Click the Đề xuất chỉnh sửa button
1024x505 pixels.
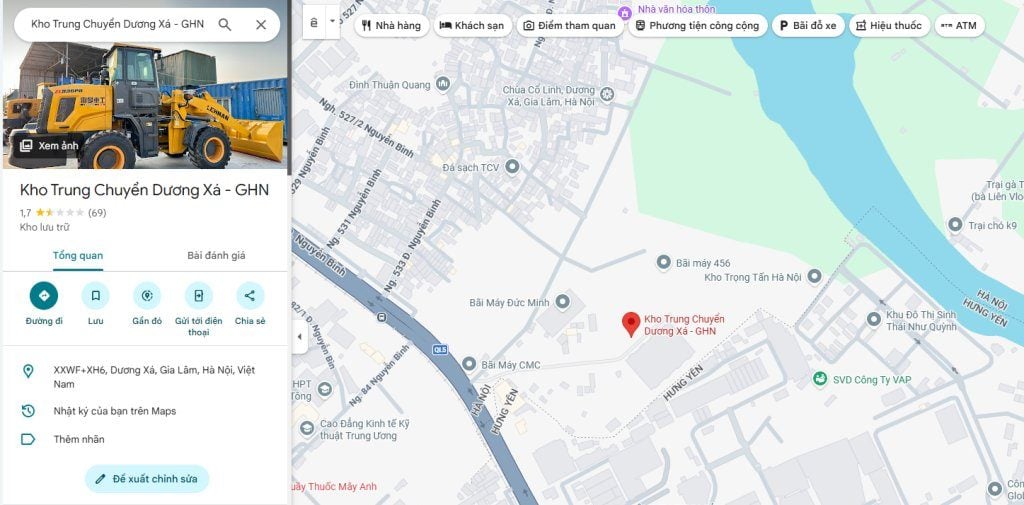click(147, 479)
